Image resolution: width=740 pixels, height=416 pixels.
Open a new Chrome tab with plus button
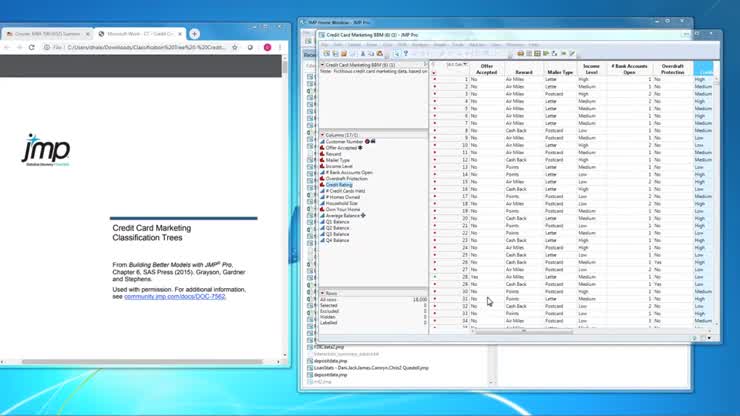pyautogui.click(x=194, y=33)
